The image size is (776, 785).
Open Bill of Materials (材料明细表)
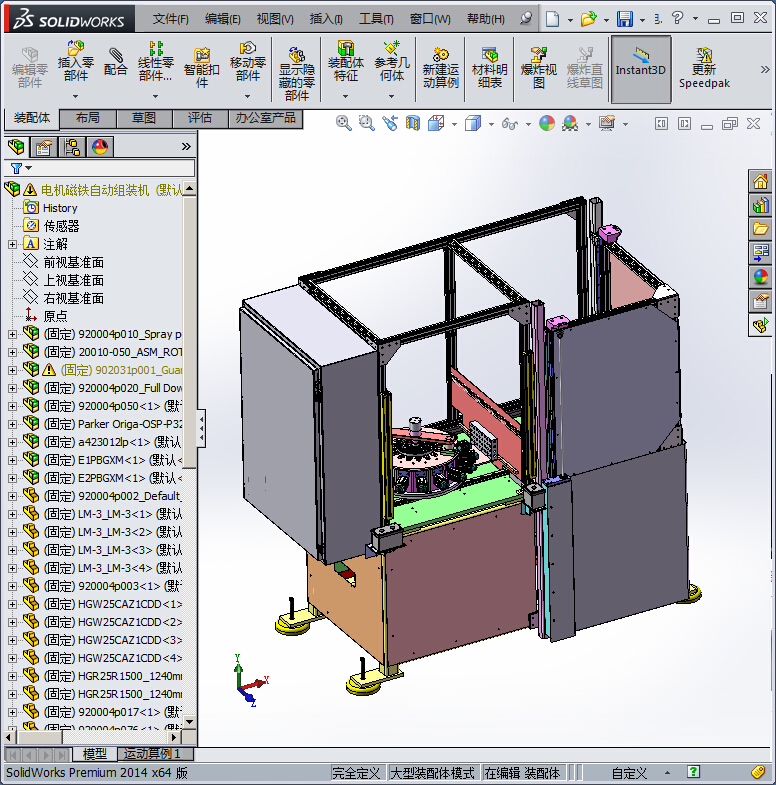(490, 68)
